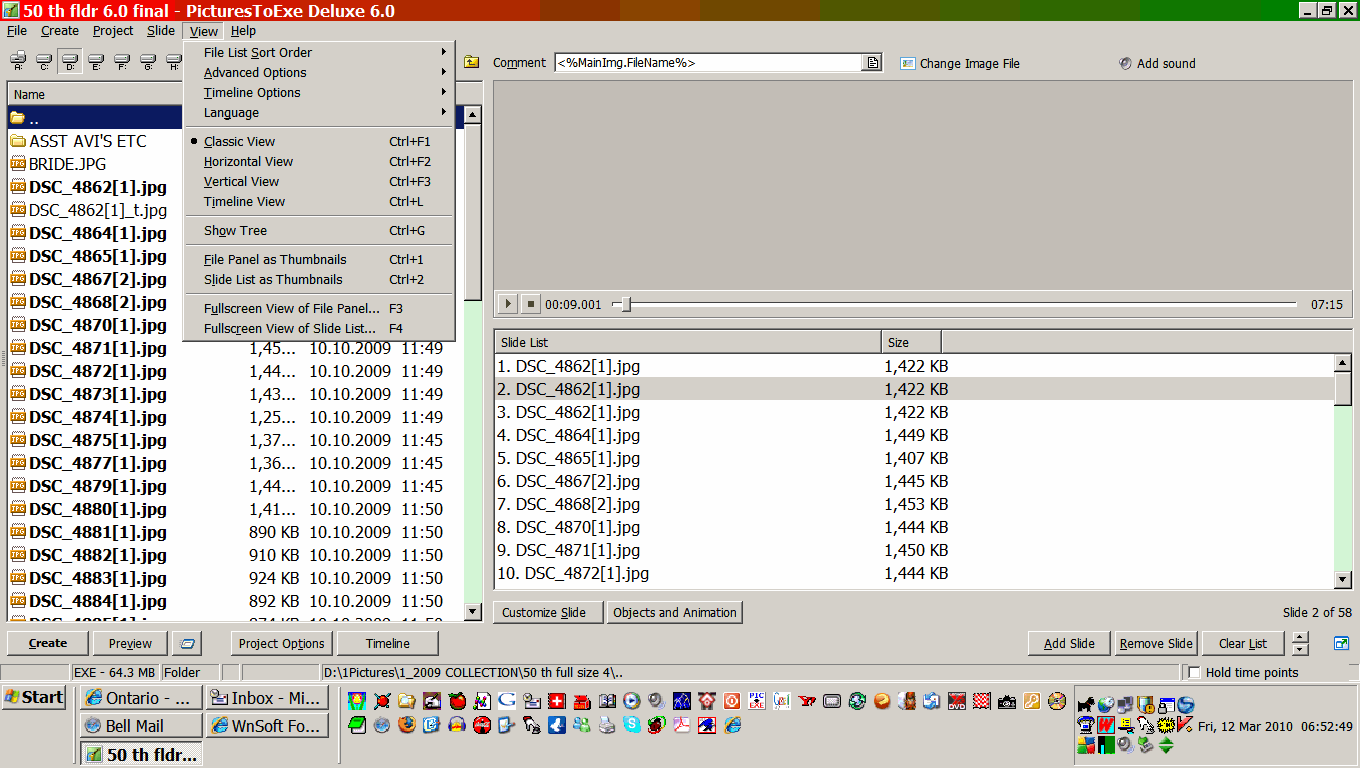Choose Fullscreen View of Slide List
The image size is (1360, 768).
tap(320, 328)
